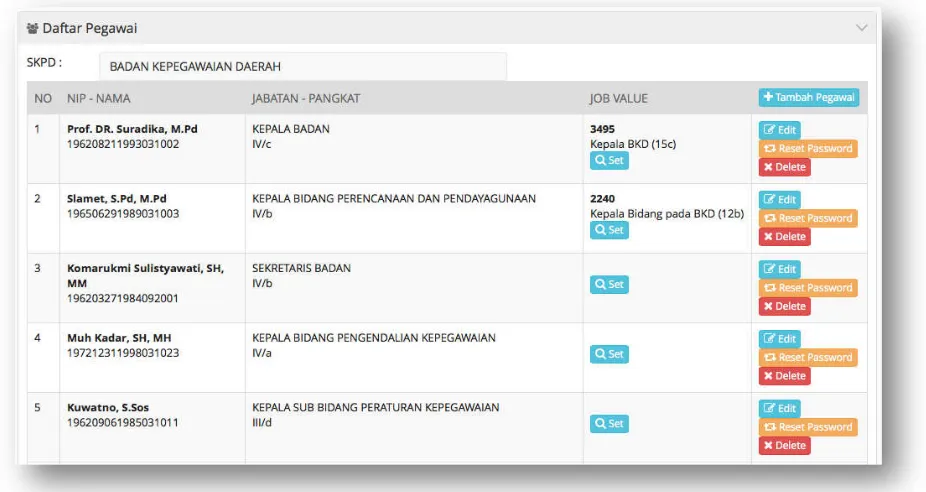
Task: Click Kepala Bidang pada BKD (12b) text
Action: point(667,214)
